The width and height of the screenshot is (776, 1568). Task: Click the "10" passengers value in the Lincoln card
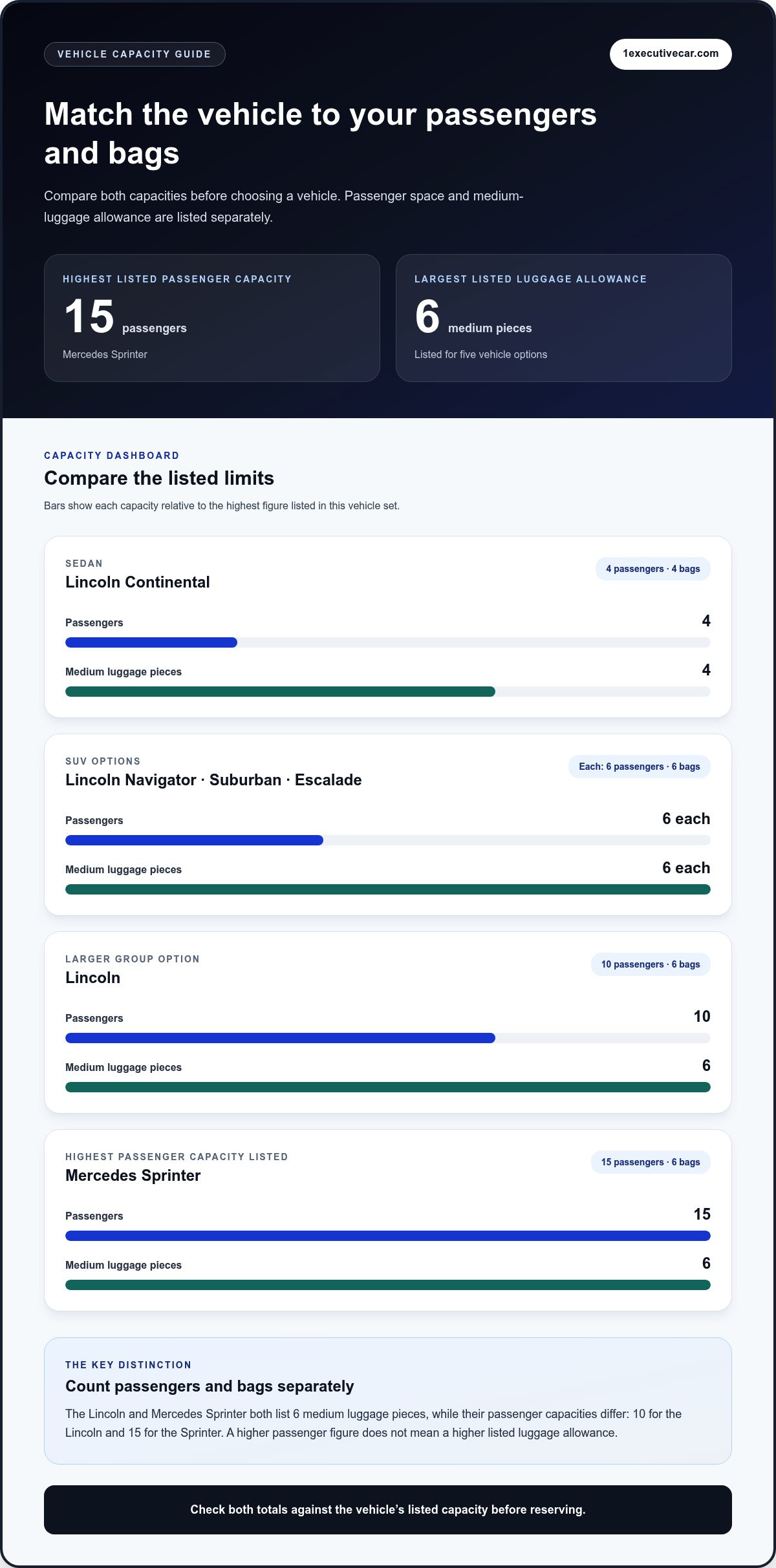click(x=702, y=1017)
